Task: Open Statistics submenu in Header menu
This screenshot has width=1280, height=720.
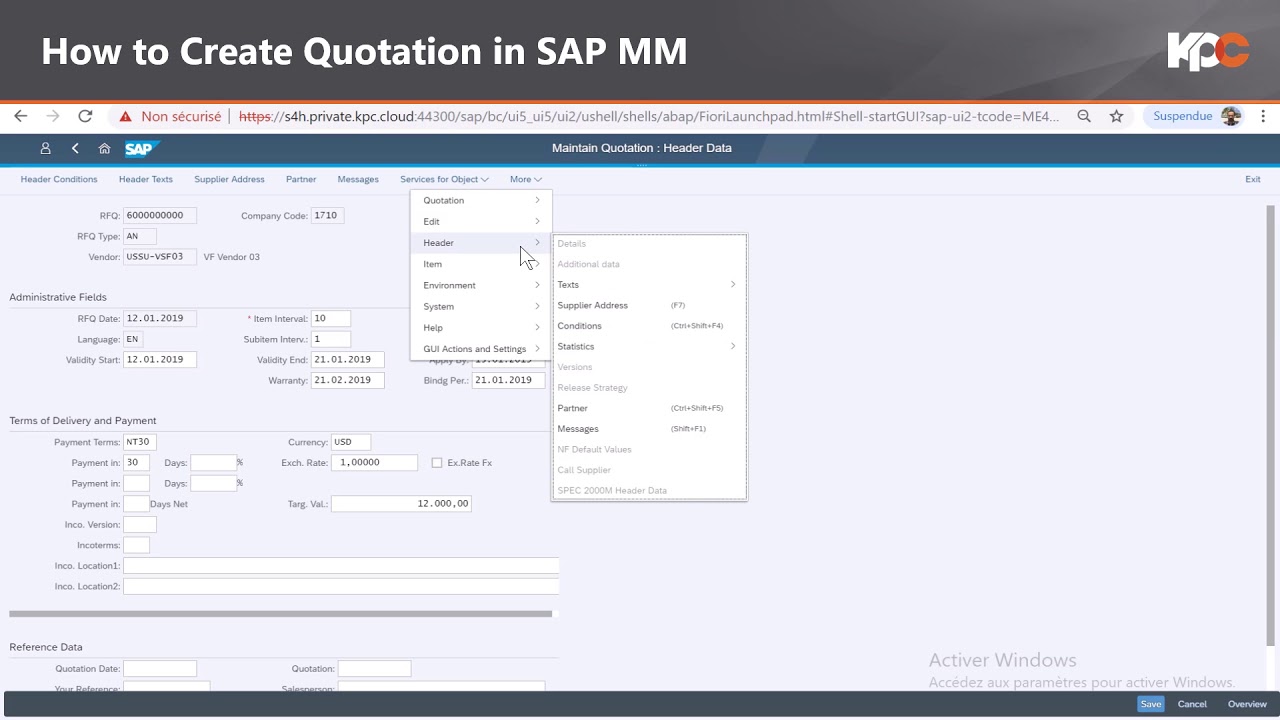Action: coord(648,346)
